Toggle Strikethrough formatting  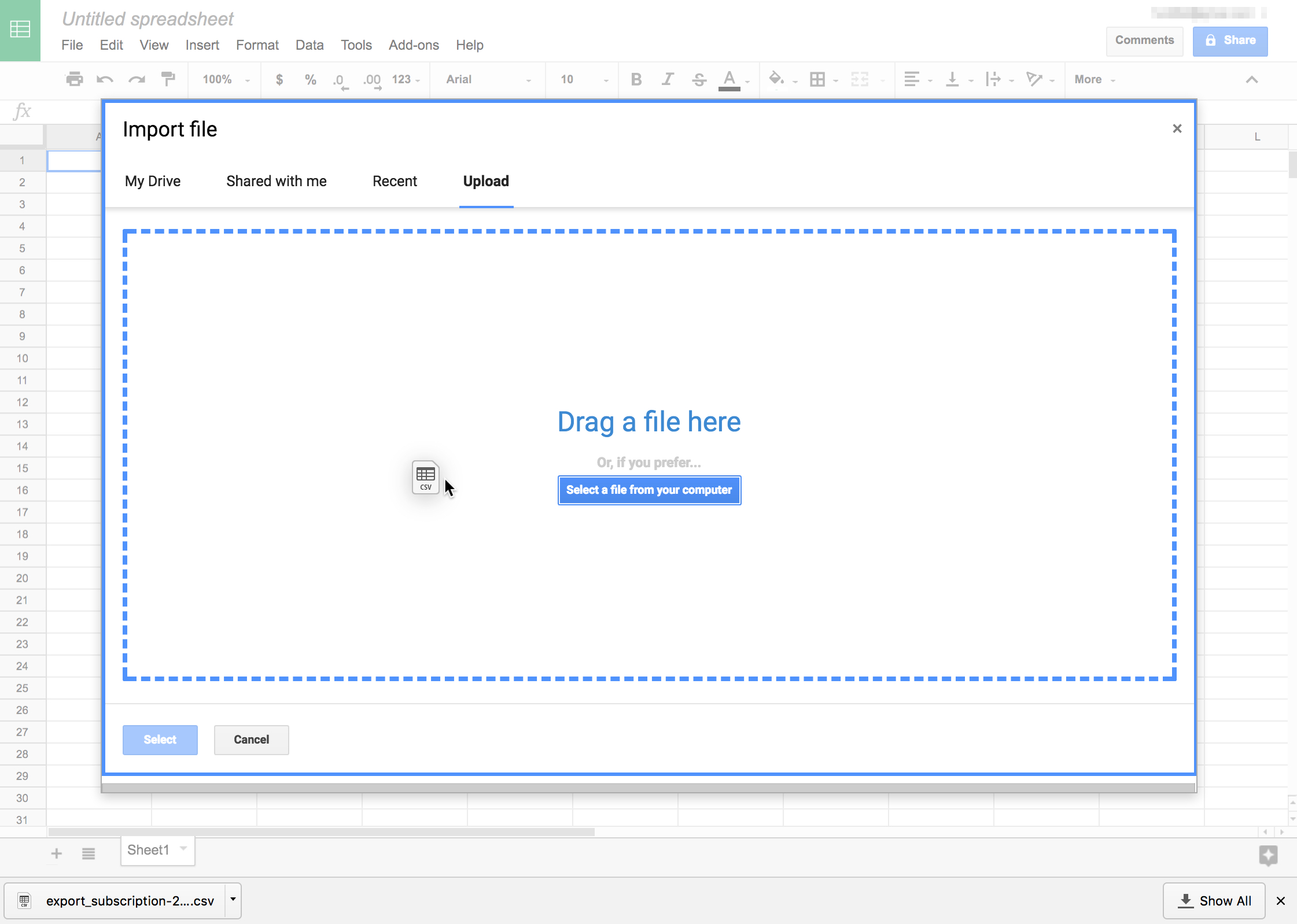click(699, 79)
